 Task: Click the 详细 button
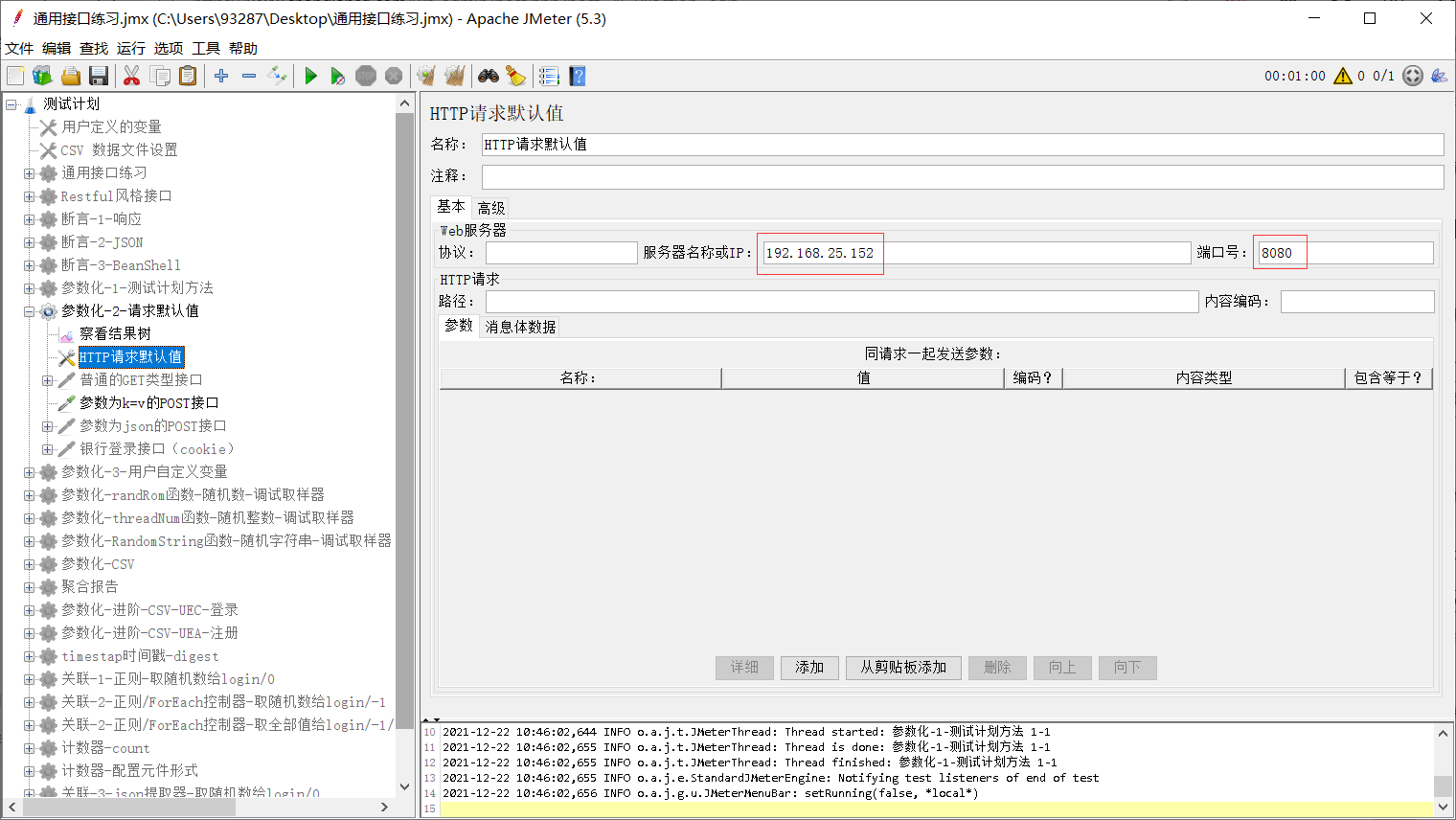click(744, 668)
